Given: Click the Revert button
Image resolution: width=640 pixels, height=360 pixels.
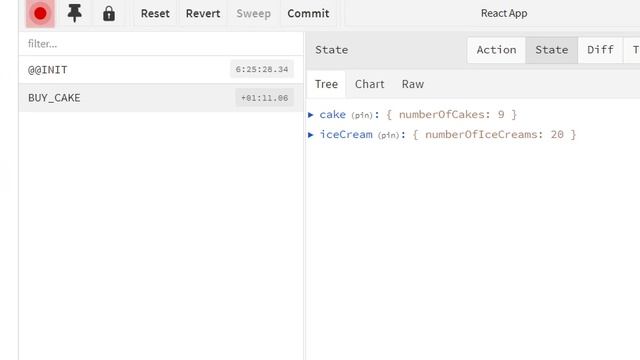Looking at the screenshot, I should [203, 13].
